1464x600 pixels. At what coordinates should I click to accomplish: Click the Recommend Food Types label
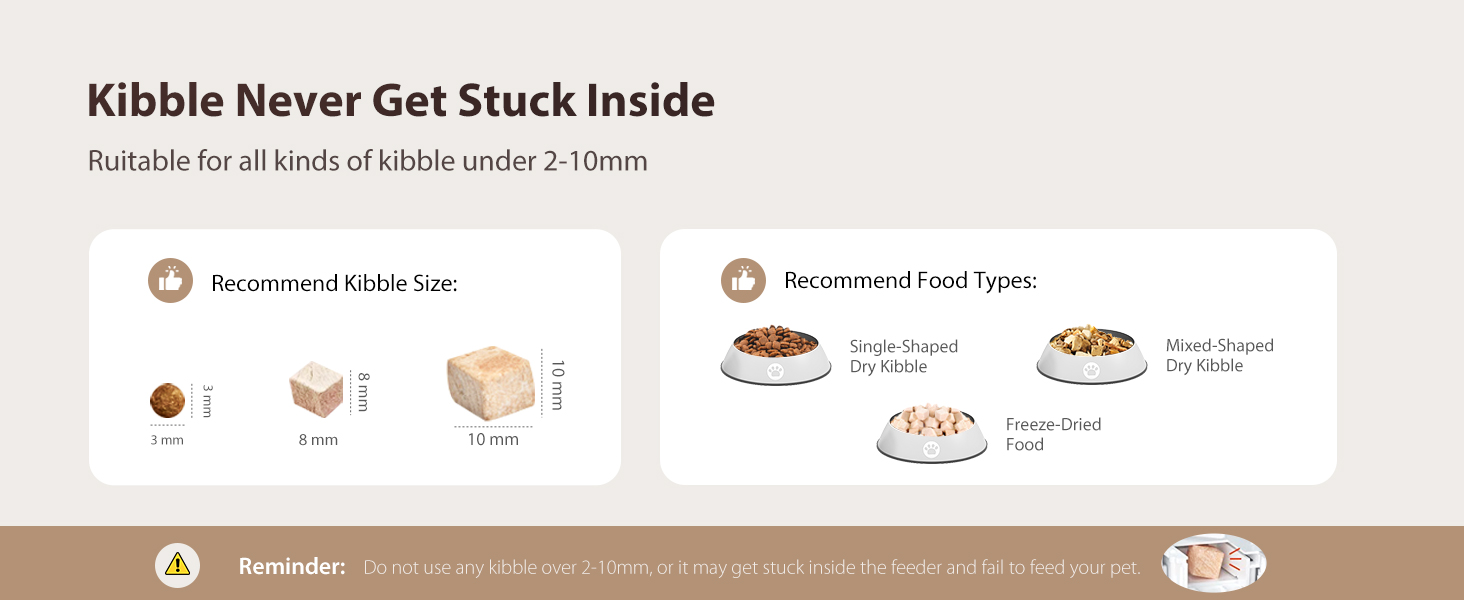(x=910, y=281)
